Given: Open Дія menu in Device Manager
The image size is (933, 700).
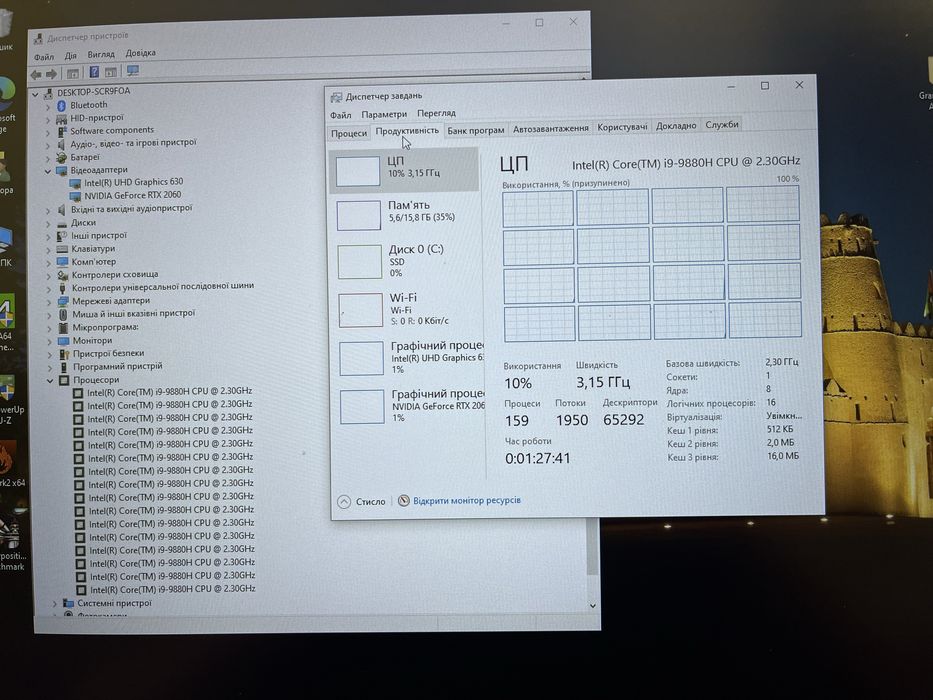Looking at the screenshot, I should 71,55.
